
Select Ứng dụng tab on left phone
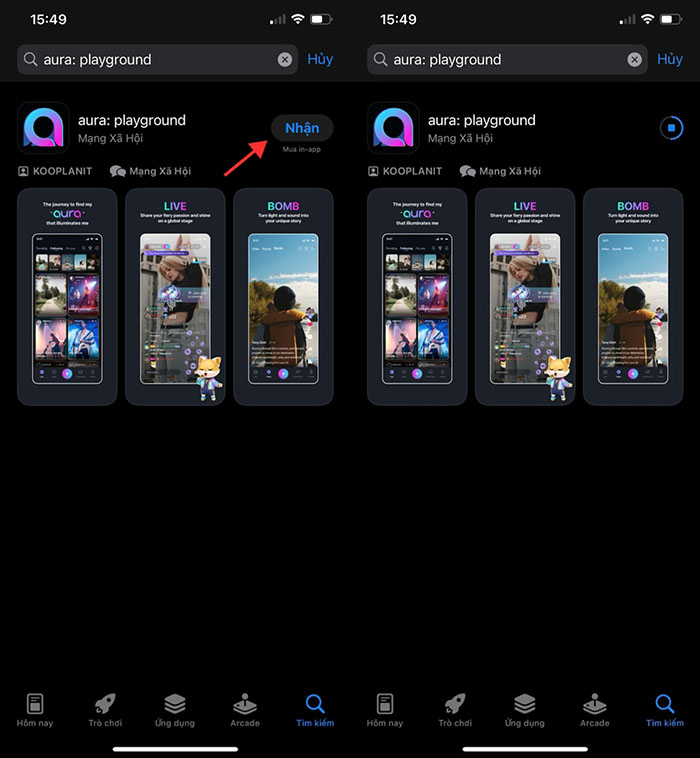[175, 709]
